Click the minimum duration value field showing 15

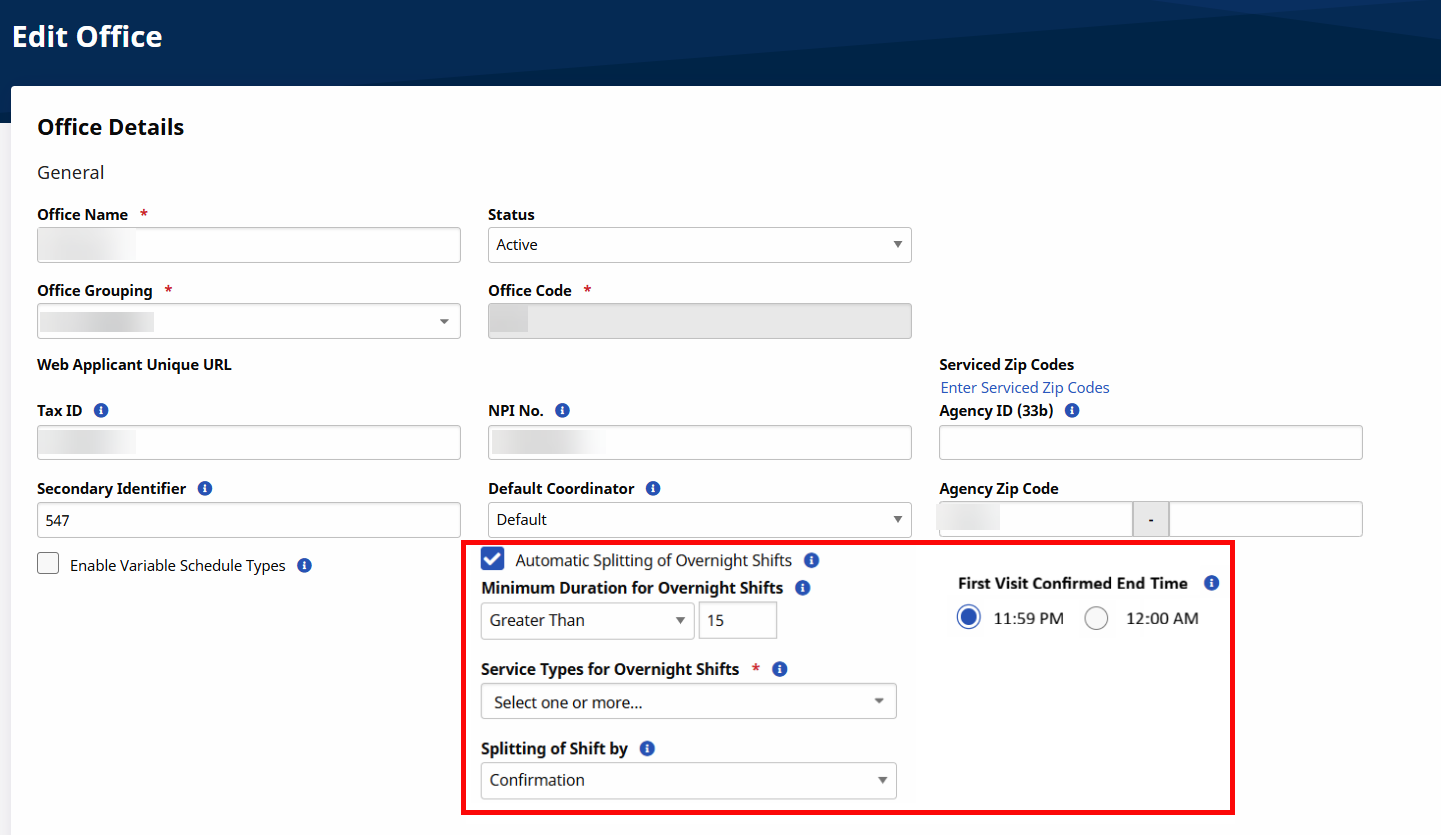(737, 621)
